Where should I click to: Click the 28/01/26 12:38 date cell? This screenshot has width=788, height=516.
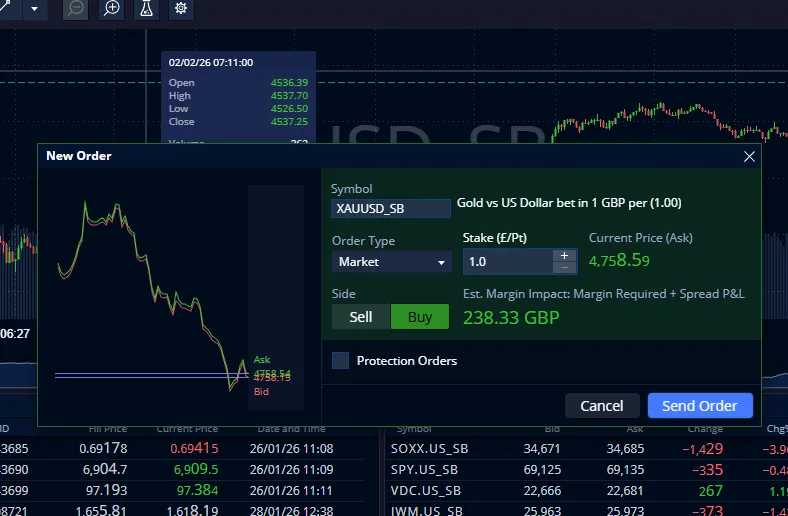pyautogui.click(x=291, y=510)
